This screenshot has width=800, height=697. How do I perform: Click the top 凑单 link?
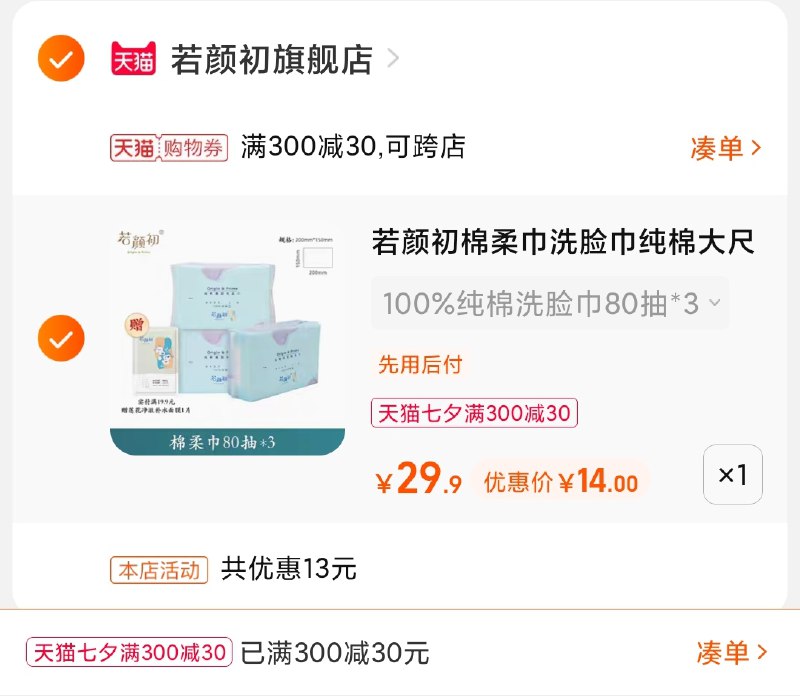tap(718, 145)
